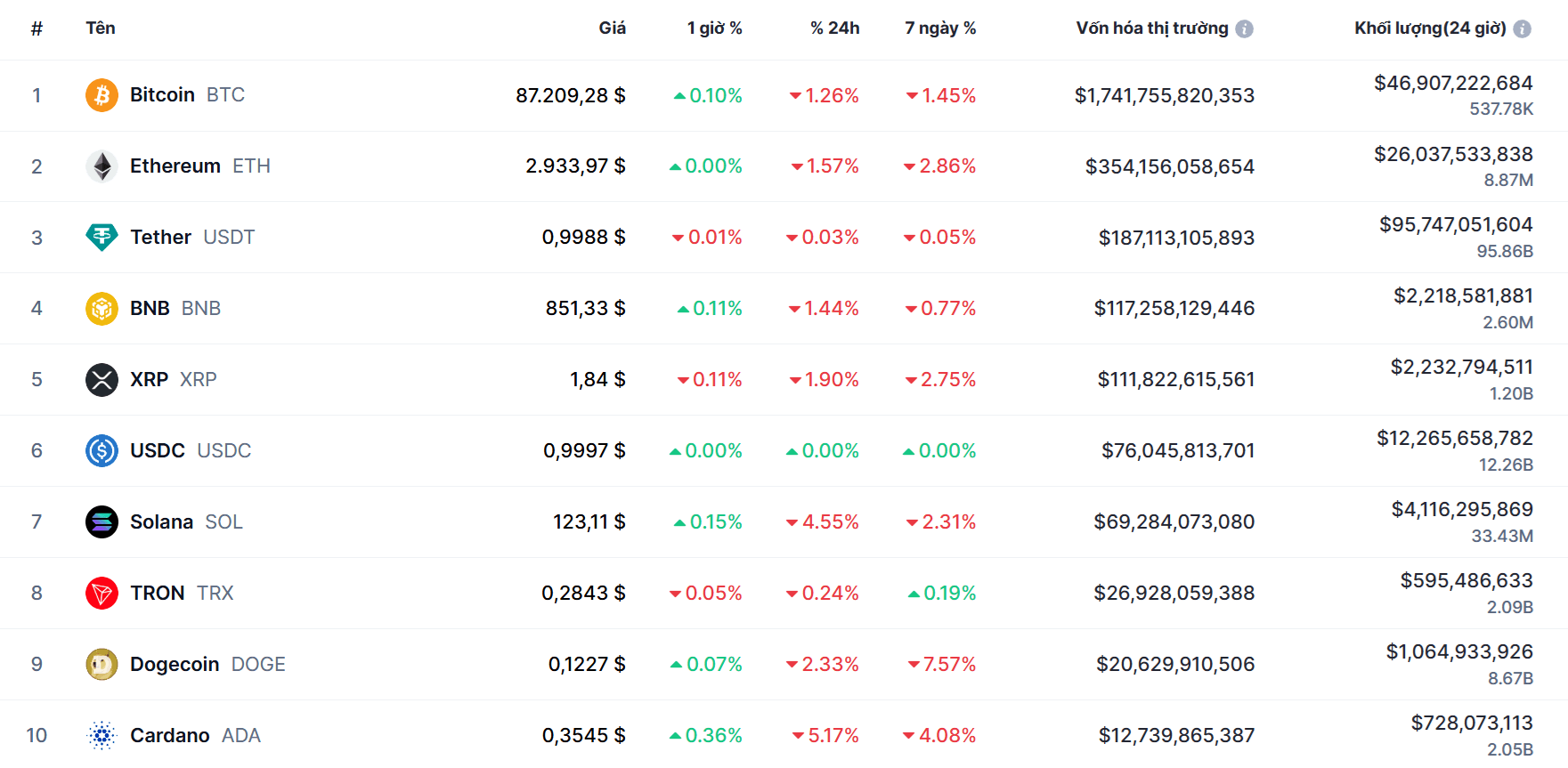Sort by the # rank column header
This screenshot has width=1568, height=768.
[x=37, y=28]
